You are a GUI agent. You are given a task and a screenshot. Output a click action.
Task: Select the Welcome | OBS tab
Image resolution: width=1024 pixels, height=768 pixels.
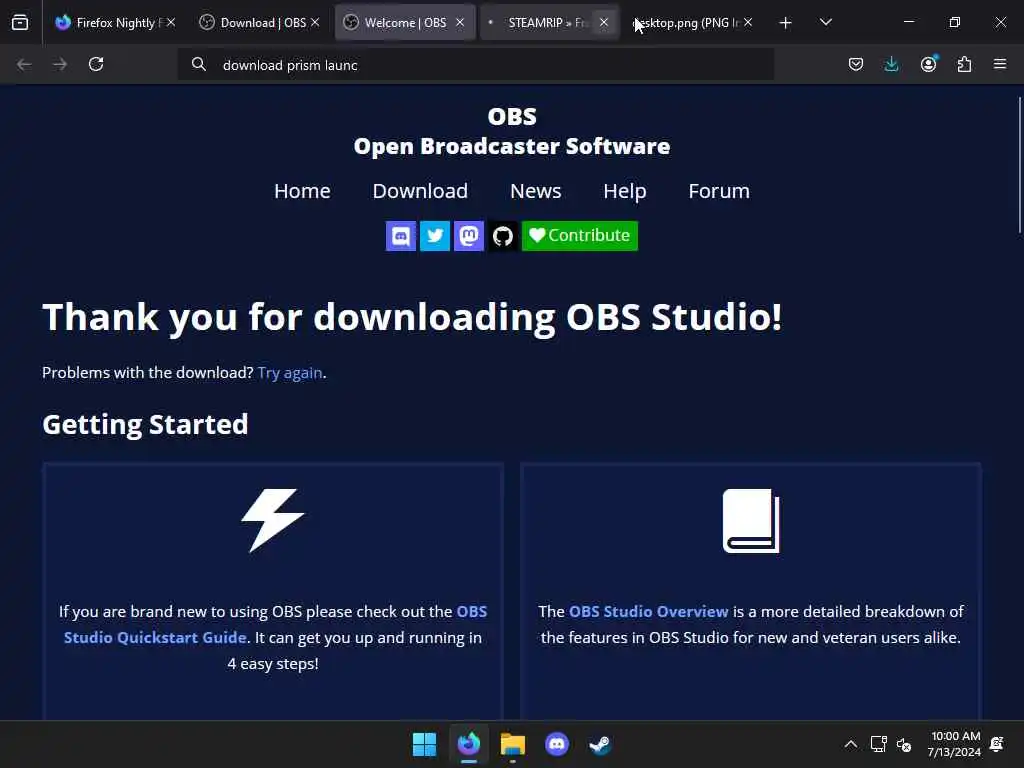click(405, 22)
